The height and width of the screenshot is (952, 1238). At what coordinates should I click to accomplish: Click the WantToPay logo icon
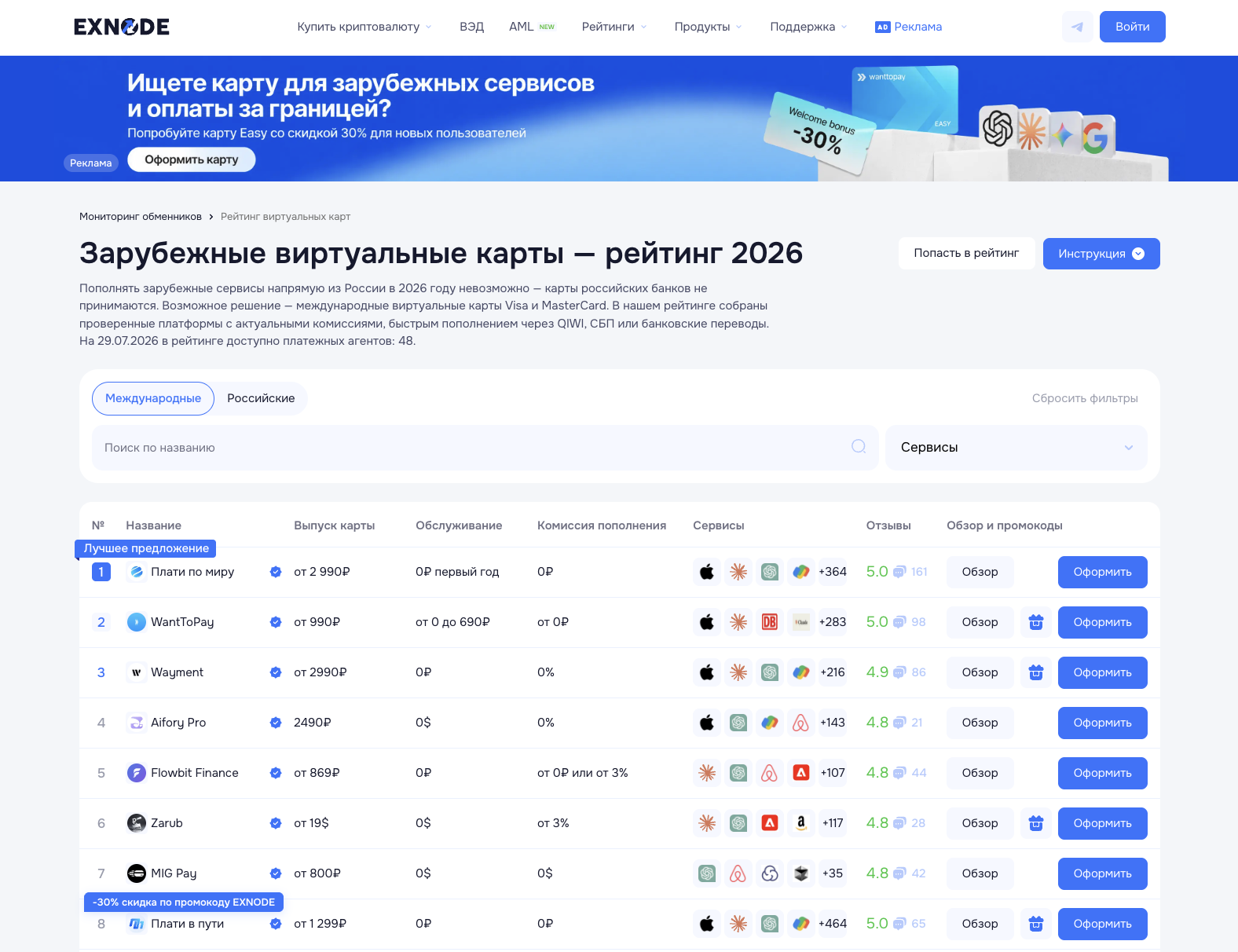click(137, 622)
